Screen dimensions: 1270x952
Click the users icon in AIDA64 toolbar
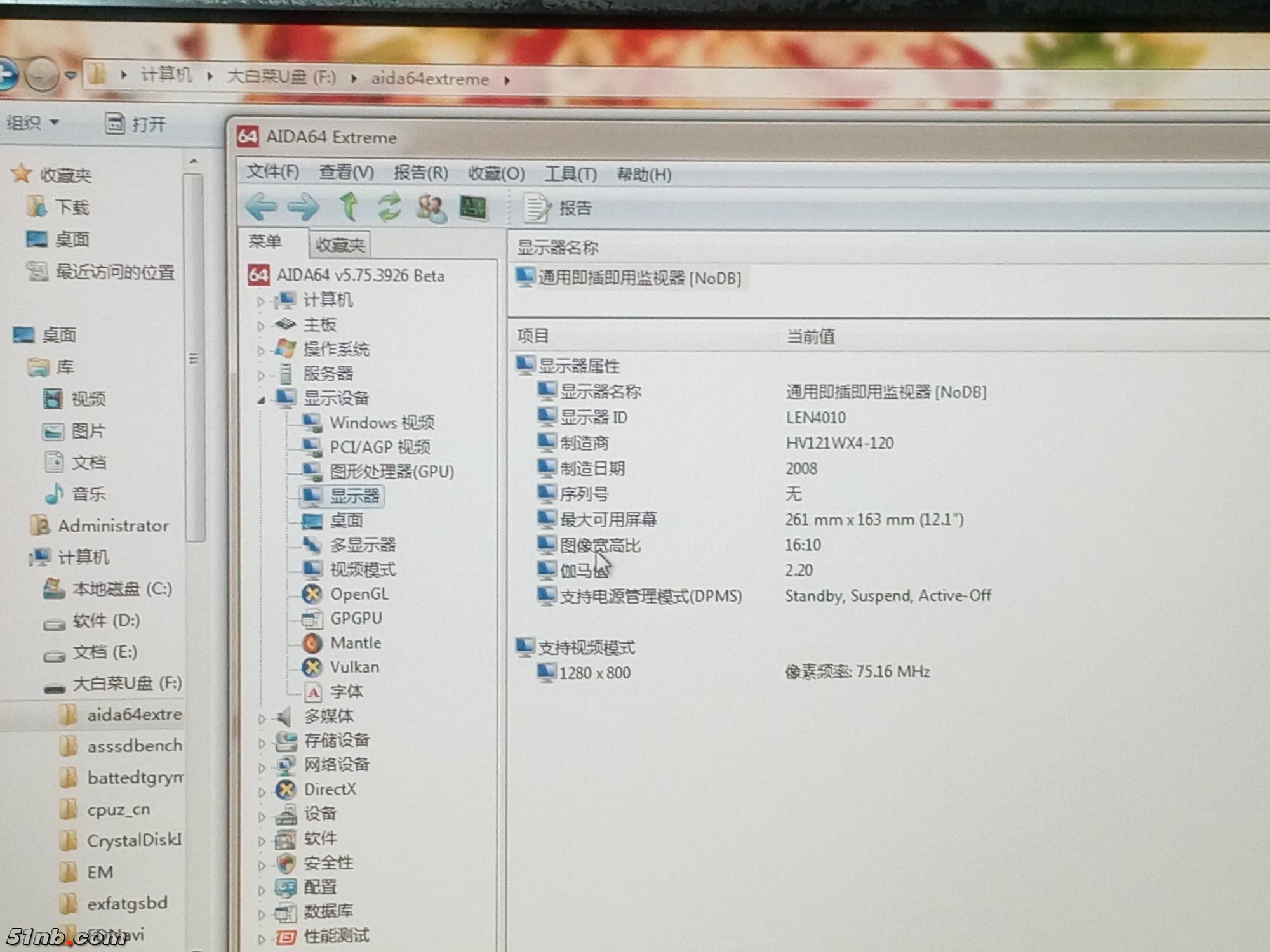(431, 208)
